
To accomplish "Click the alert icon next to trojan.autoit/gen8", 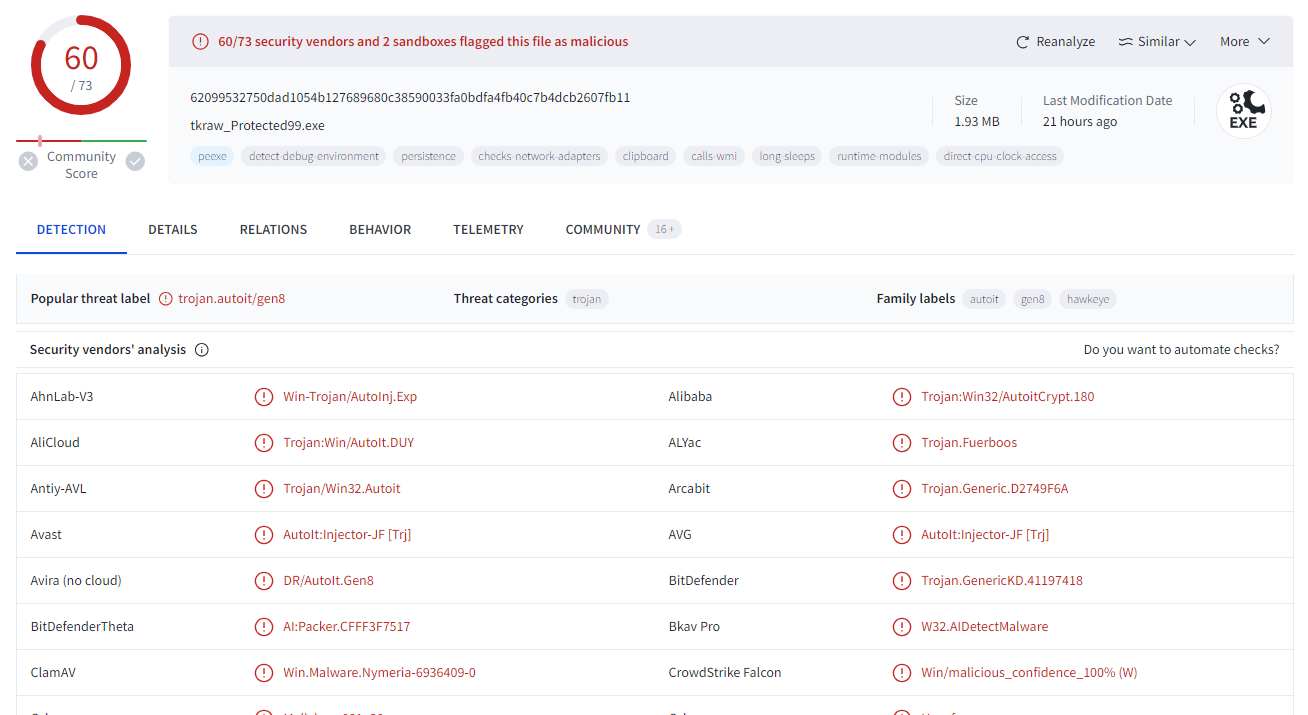I will tap(166, 299).
